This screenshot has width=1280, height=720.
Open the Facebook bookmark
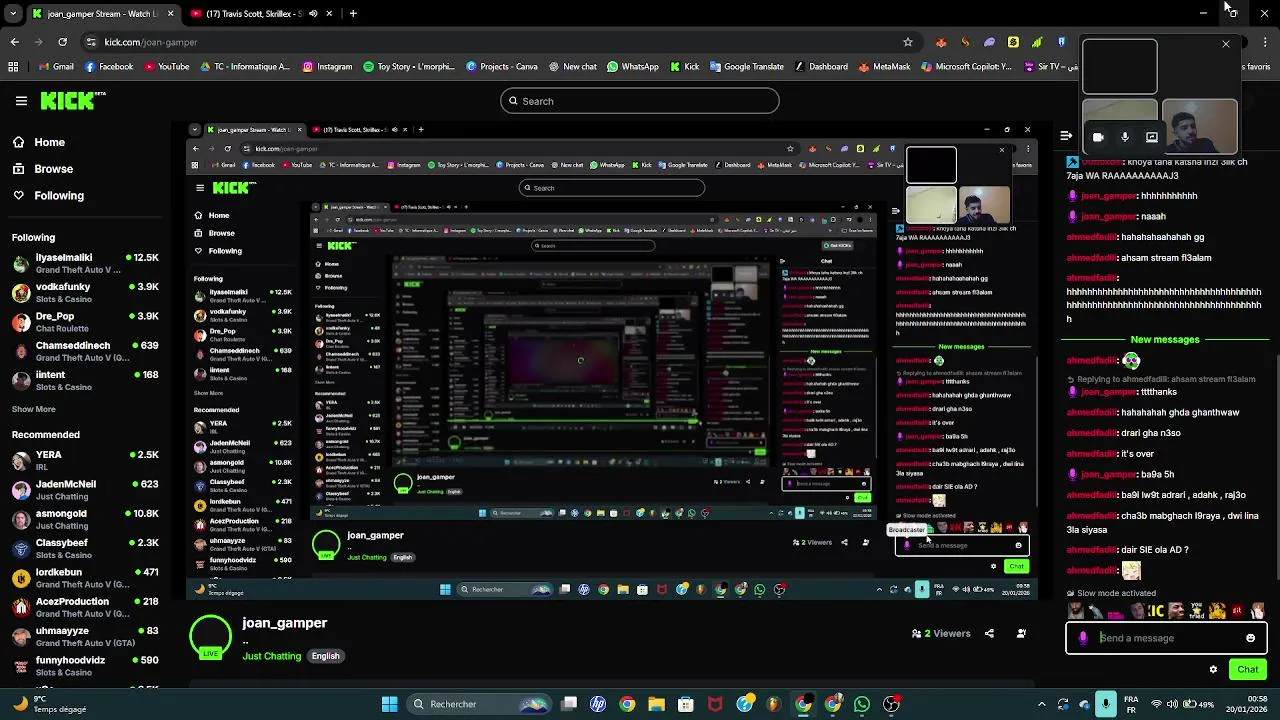pos(109,67)
